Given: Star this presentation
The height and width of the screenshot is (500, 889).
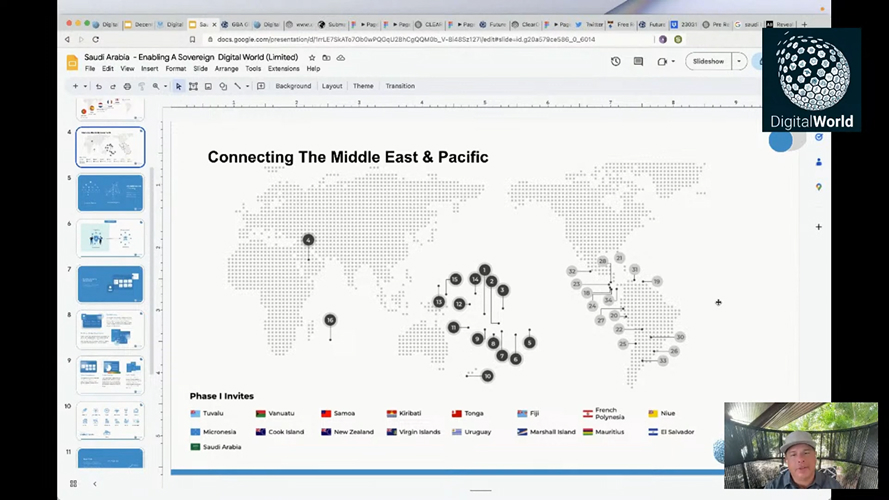Looking at the screenshot, I should pyautogui.click(x=312, y=58).
